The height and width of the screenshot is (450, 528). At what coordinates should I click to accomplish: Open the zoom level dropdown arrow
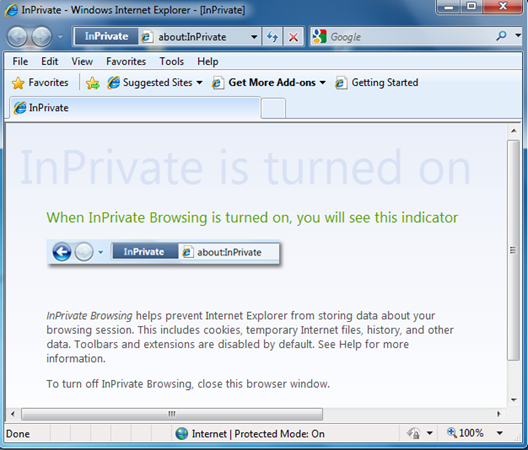[500, 433]
